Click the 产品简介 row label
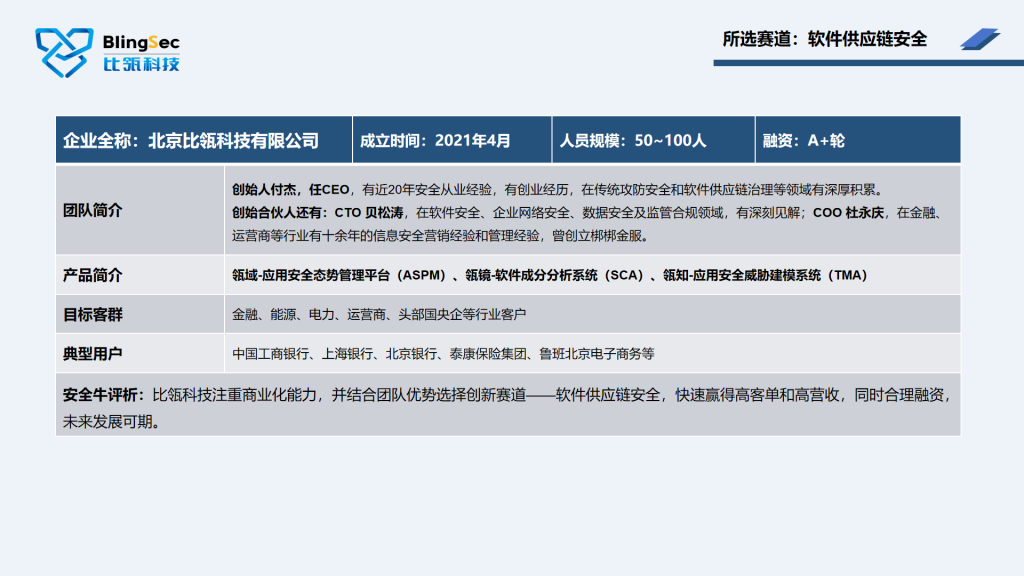Viewport: 1024px width, 576px height. pos(92,276)
